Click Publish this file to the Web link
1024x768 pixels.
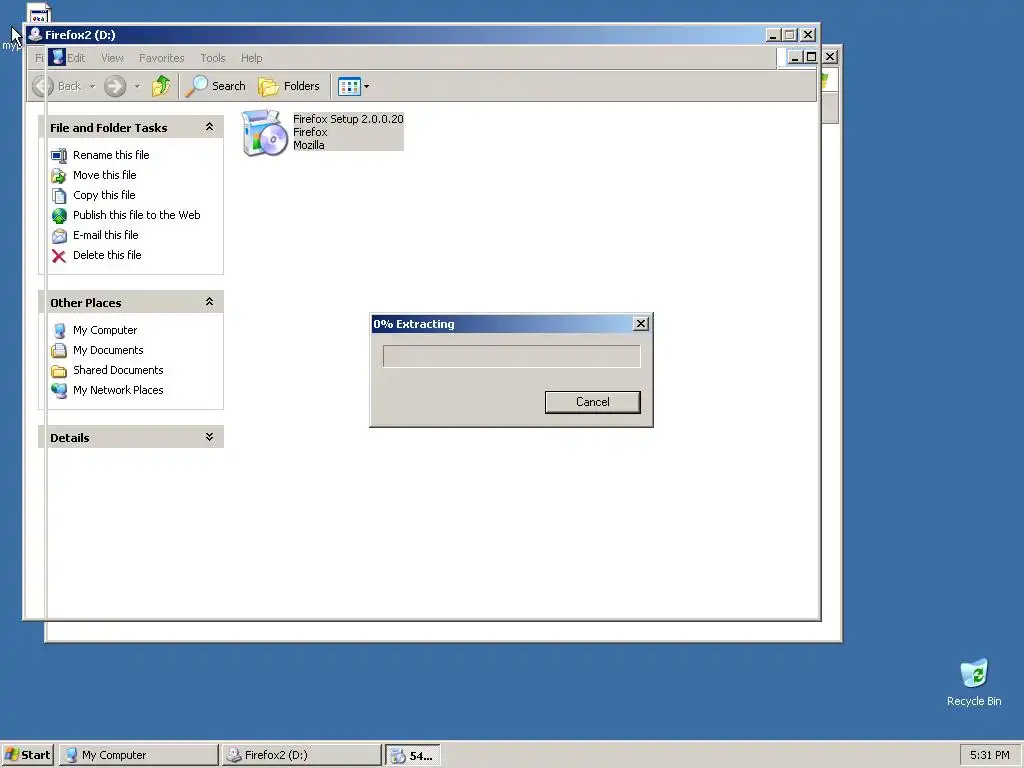(x=136, y=215)
